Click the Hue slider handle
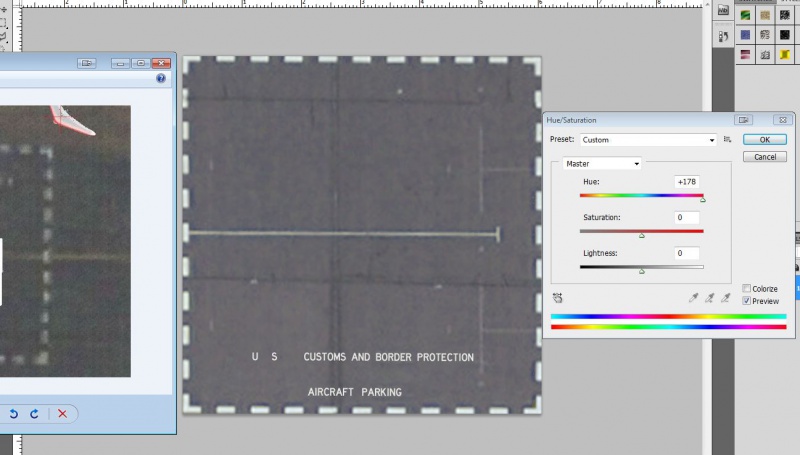This screenshot has width=800, height=455. (x=703, y=200)
